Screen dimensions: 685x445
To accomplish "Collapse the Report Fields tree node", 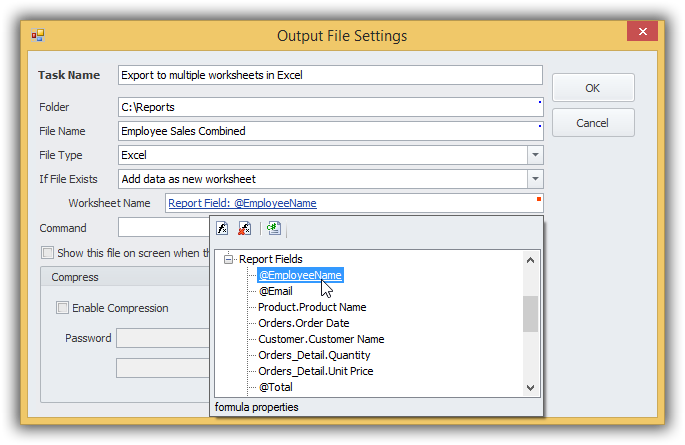I will pyautogui.click(x=229, y=259).
